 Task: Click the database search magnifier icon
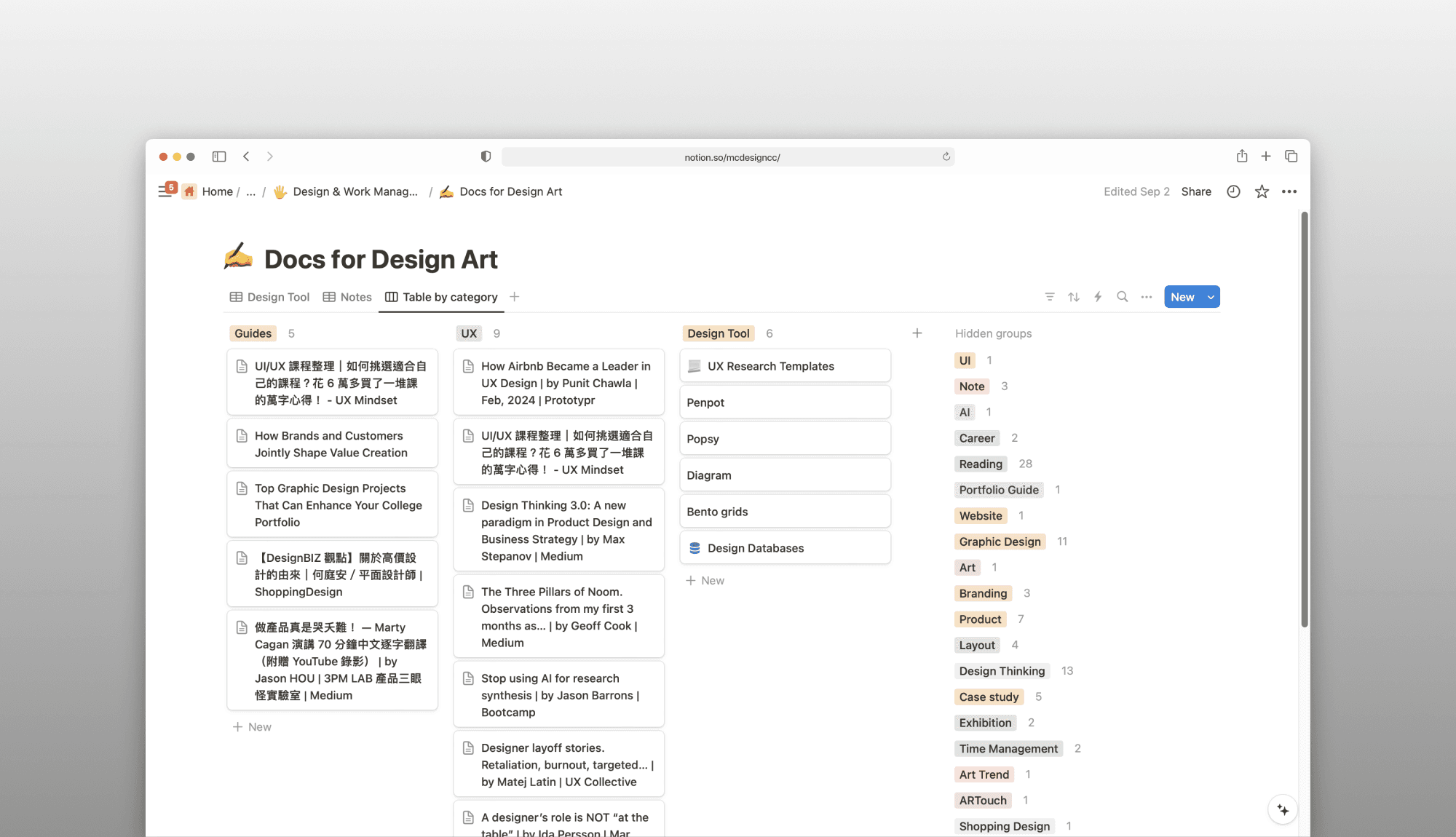click(x=1123, y=297)
